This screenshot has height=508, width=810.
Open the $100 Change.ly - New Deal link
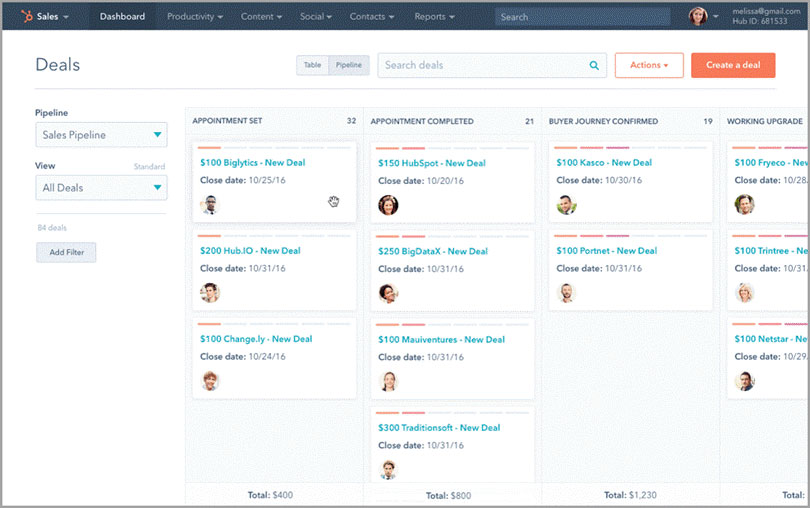click(x=256, y=339)
